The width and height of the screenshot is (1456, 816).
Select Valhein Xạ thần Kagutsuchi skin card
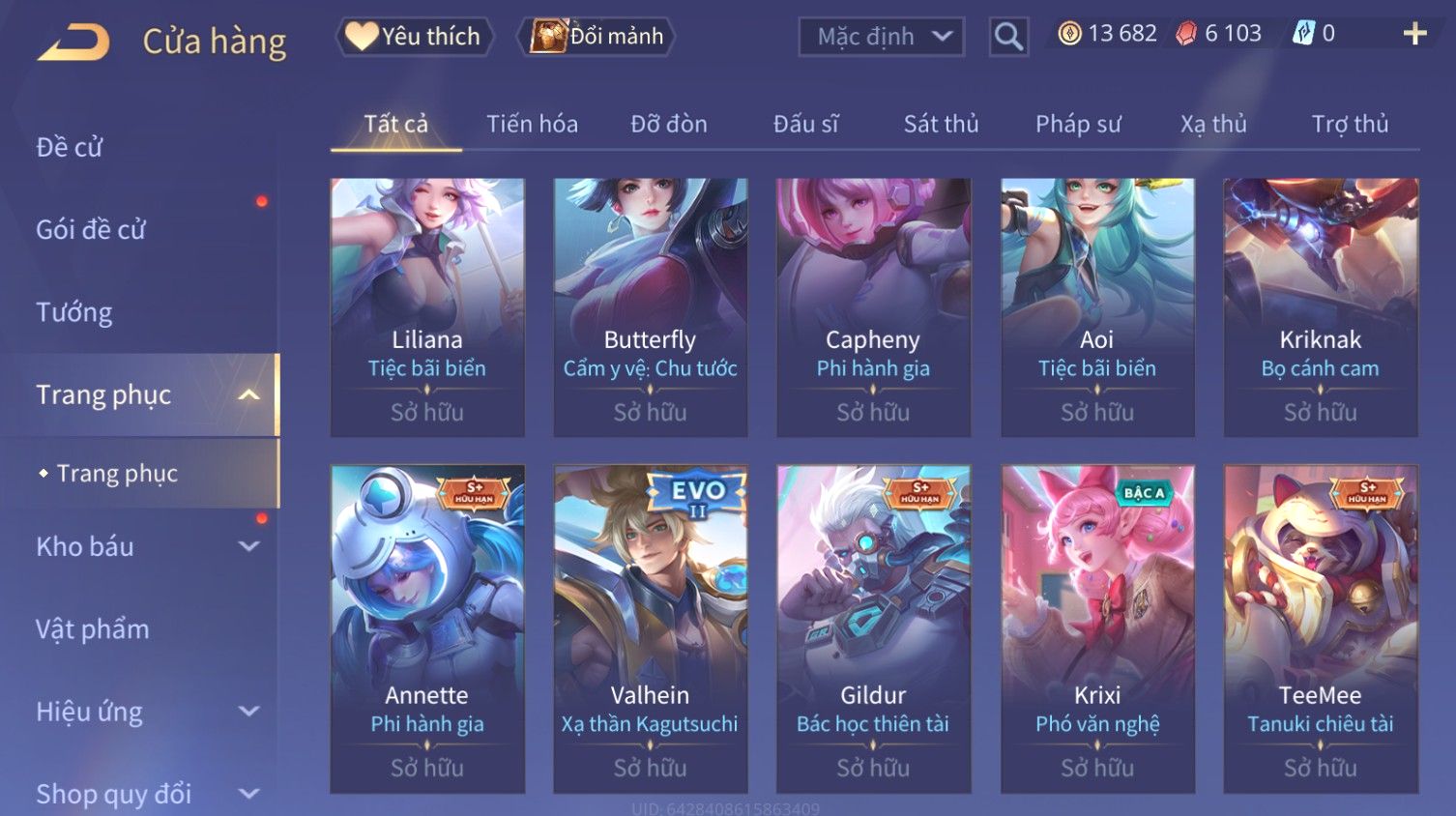[650, 629]
